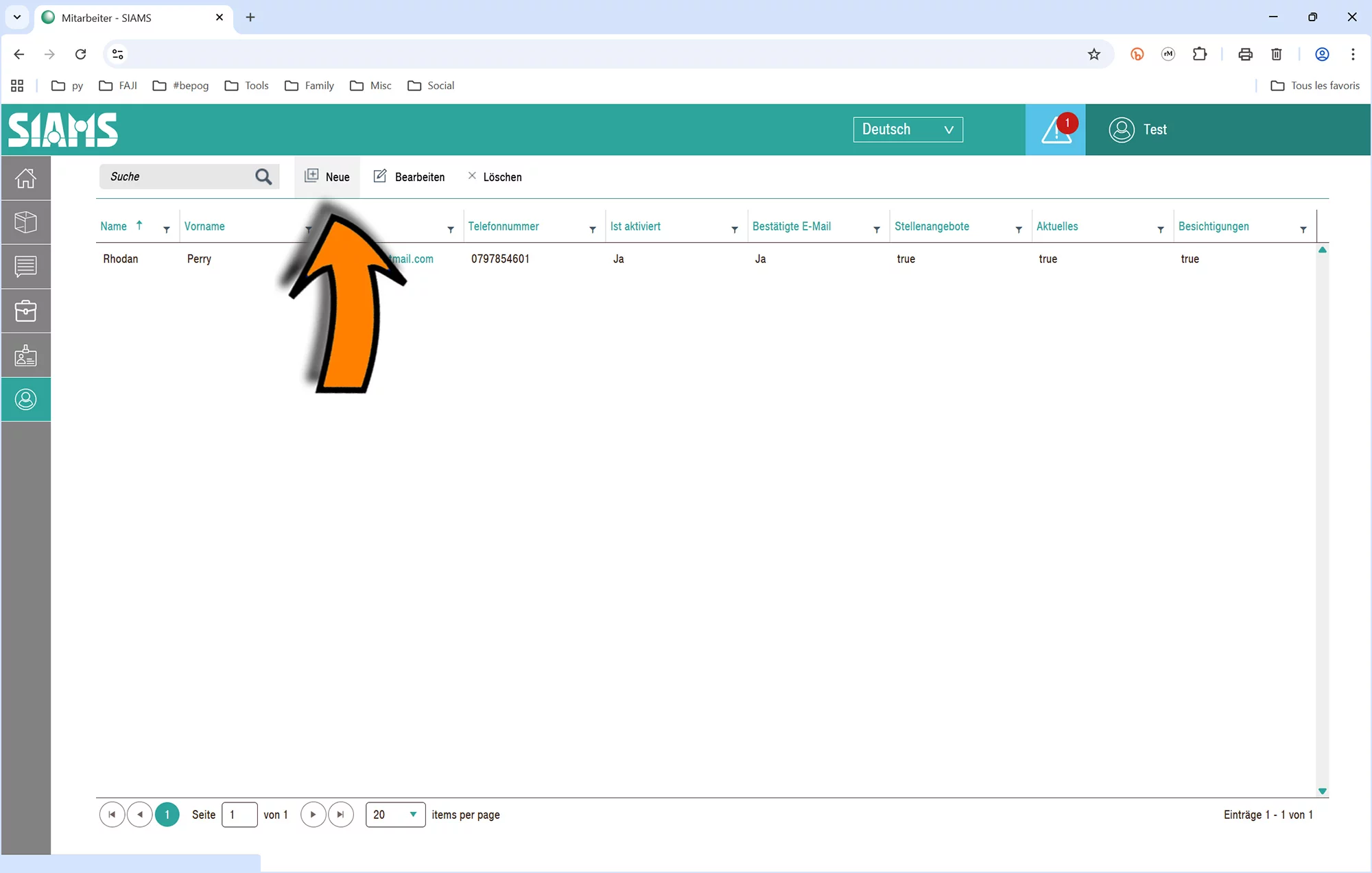Click the badge ID sidebar icon

tap(25, 355)
